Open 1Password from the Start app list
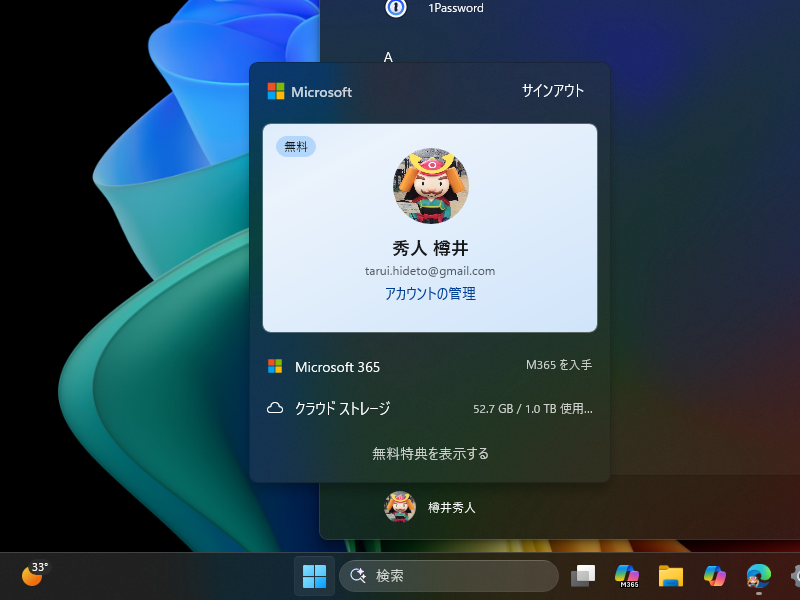Viewport: 800px width, 600px height. pos(435,8)
